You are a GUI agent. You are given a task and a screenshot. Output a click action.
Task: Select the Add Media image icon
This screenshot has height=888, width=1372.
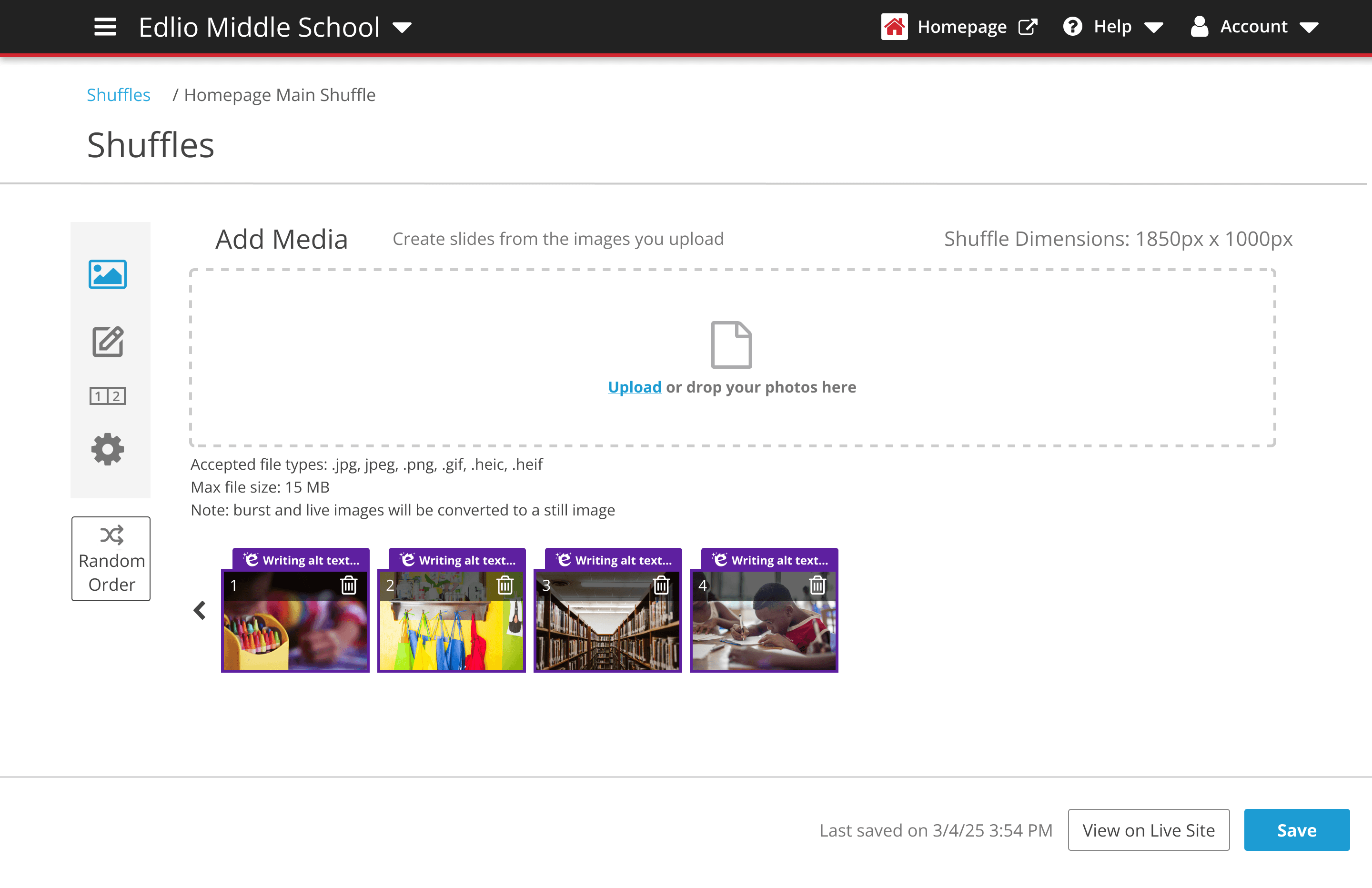(107, 274)
